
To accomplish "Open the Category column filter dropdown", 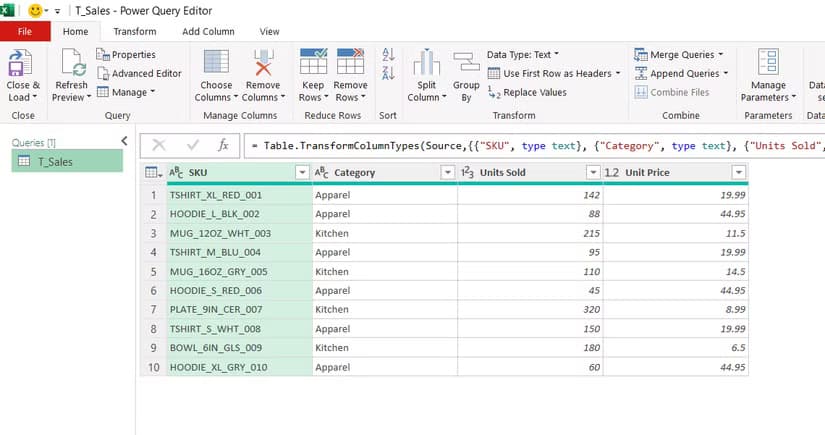I will [x=447, y=173].
